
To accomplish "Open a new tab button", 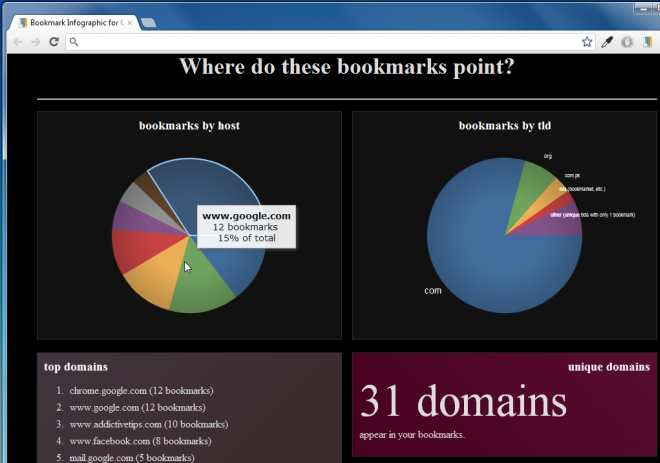I will tap(148, 23).
